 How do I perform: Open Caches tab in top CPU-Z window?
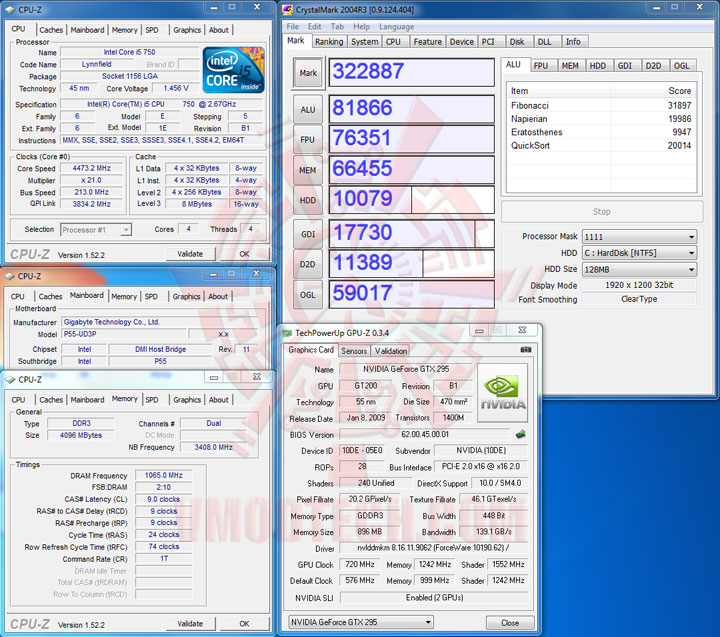51,30
